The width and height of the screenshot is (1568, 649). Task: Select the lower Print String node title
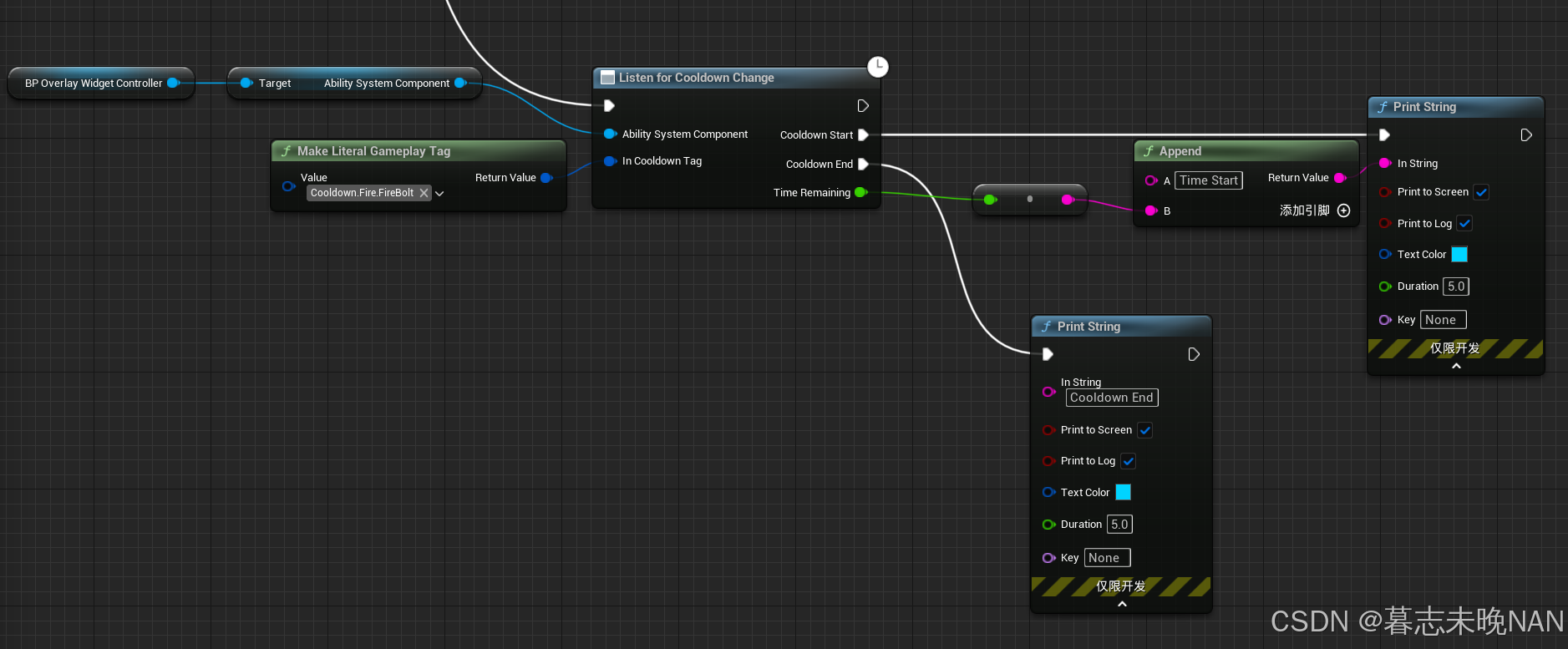point(1088,327)
